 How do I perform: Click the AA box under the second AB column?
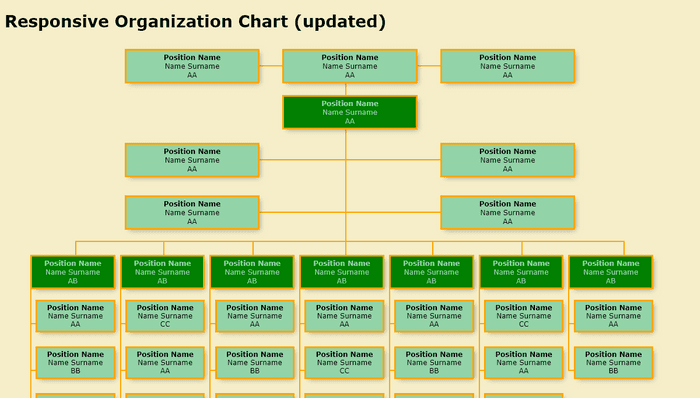[x=165, y=363]
